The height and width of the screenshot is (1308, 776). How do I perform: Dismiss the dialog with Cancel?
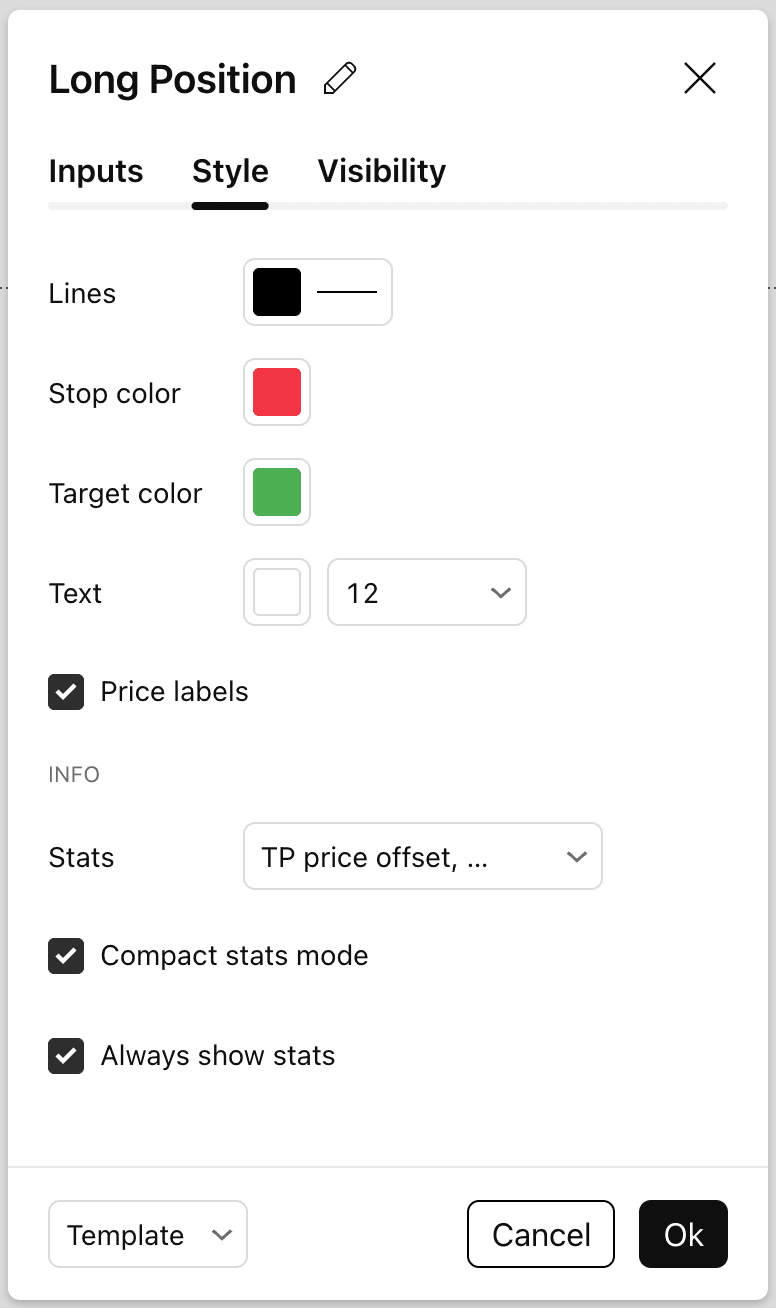(540, 1234)
